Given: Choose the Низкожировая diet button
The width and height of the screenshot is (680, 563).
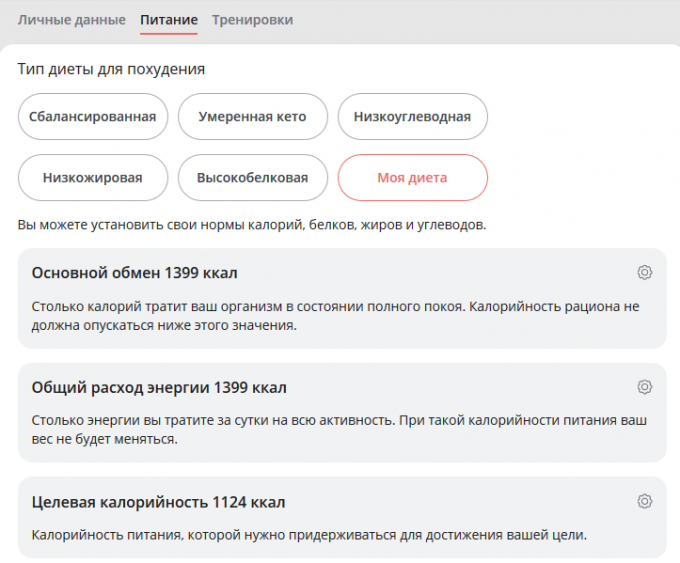Looking at the screenshot, I should tap(92, 178).
